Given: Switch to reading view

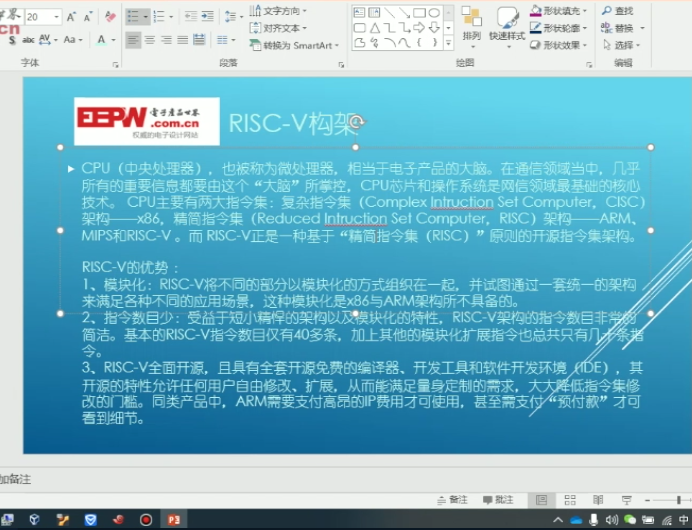Looking at the screenshot, I should (598, 500).
